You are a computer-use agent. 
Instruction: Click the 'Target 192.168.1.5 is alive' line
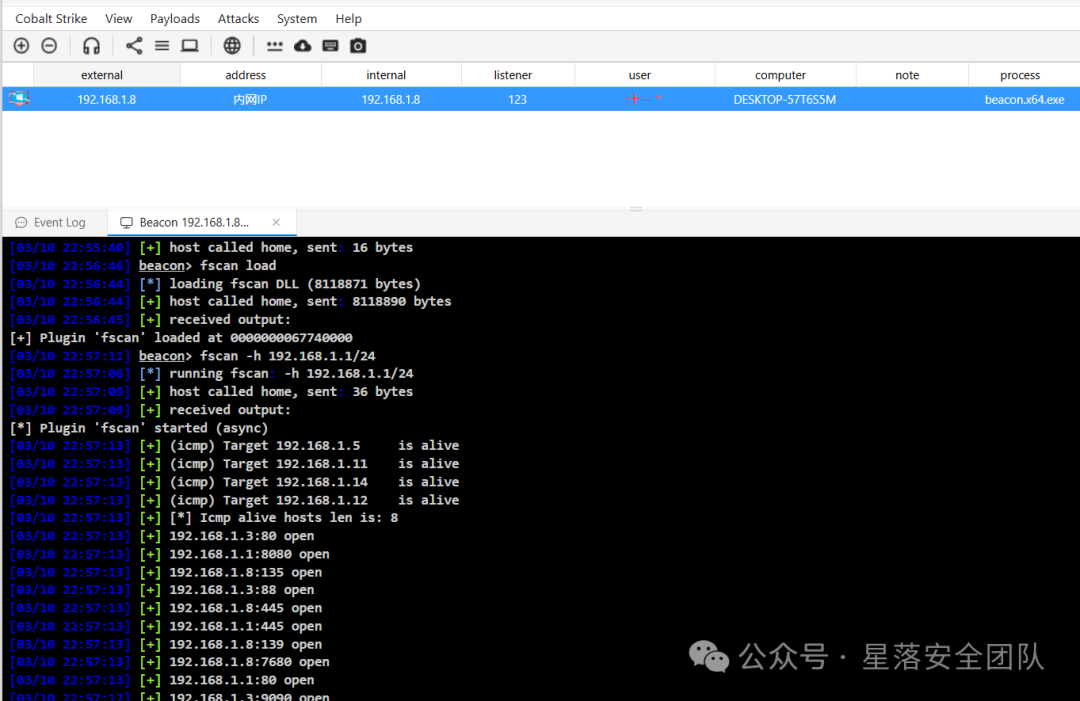click(314, 446)
